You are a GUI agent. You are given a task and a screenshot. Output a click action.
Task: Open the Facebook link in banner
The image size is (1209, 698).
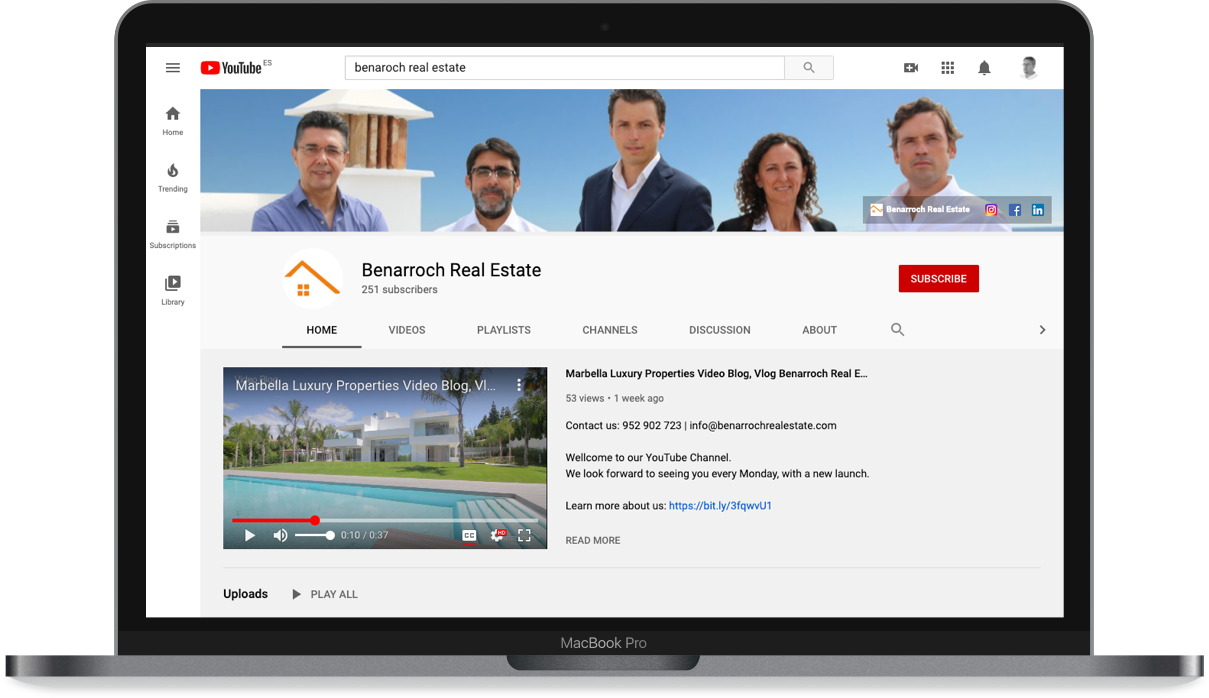pyautogui.click(x=1015, y=210)
